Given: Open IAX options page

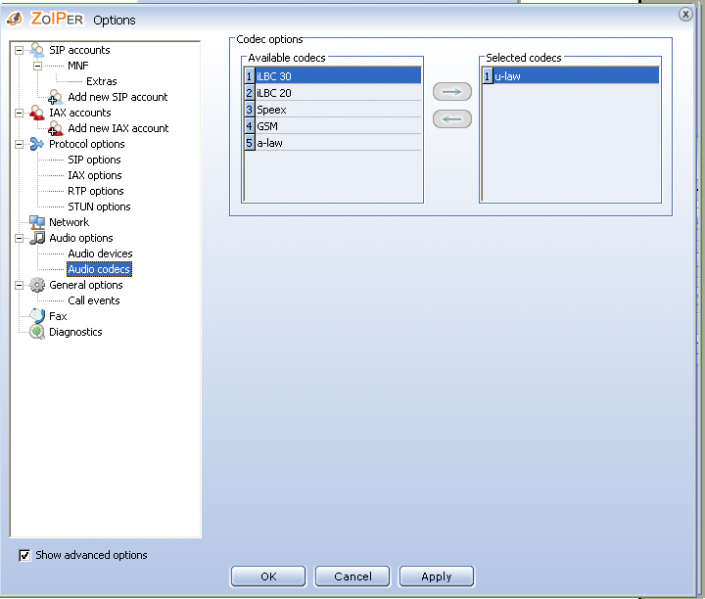Looking at the screenshot, I should pos(94,175).
